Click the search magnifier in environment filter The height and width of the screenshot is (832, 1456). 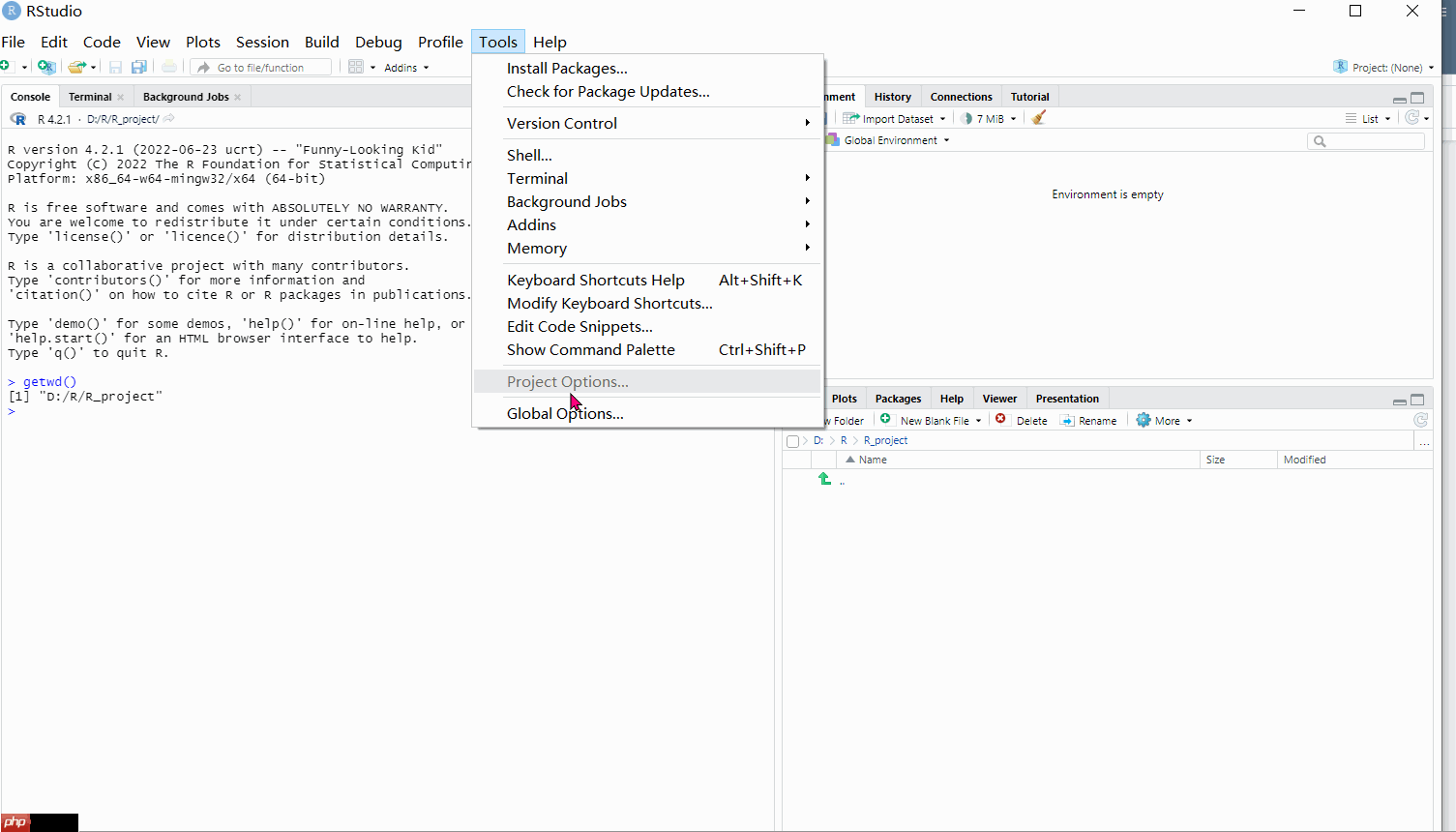pos(1320,141)
